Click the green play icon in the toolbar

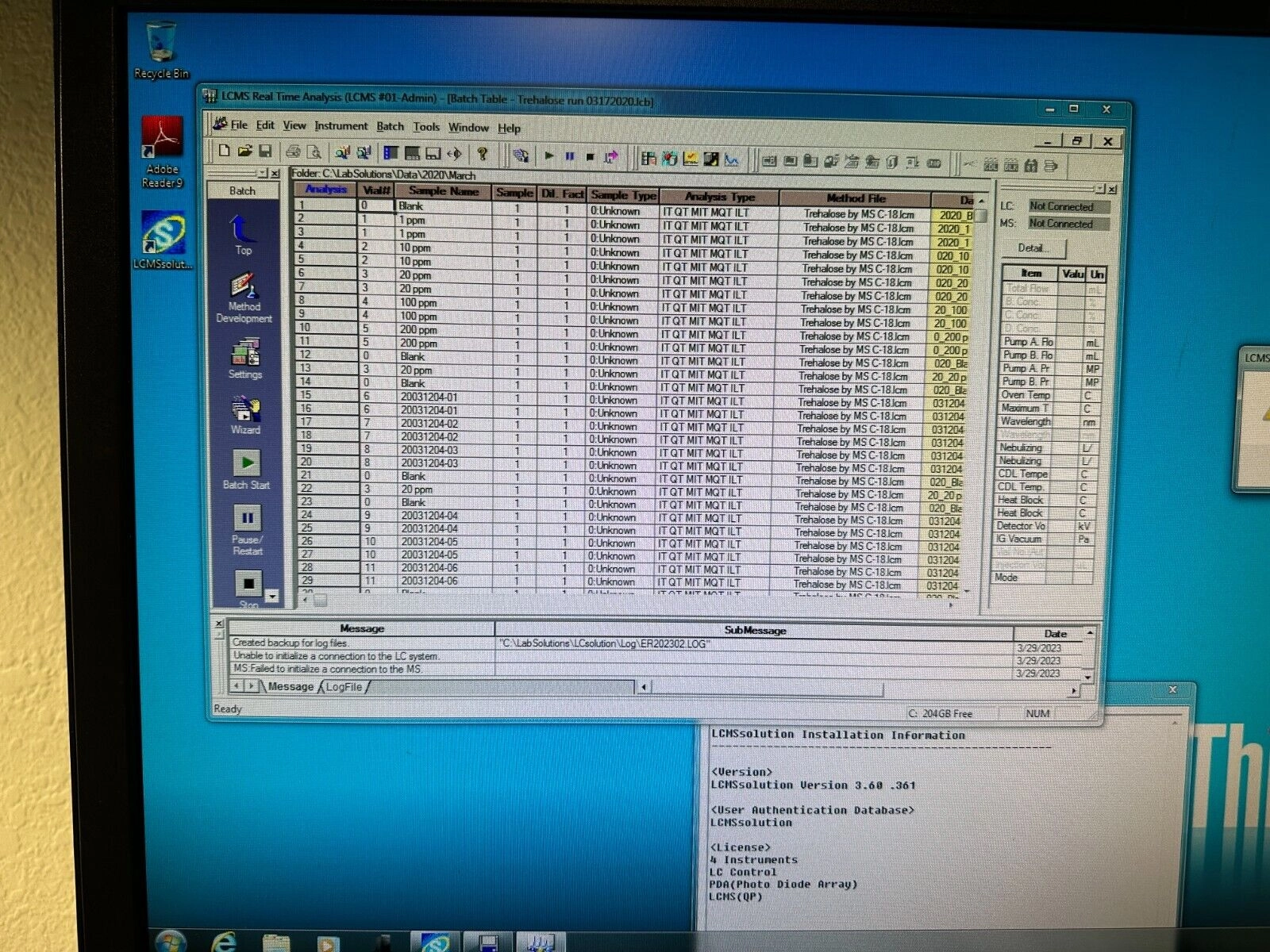click(x=549, y=156)
